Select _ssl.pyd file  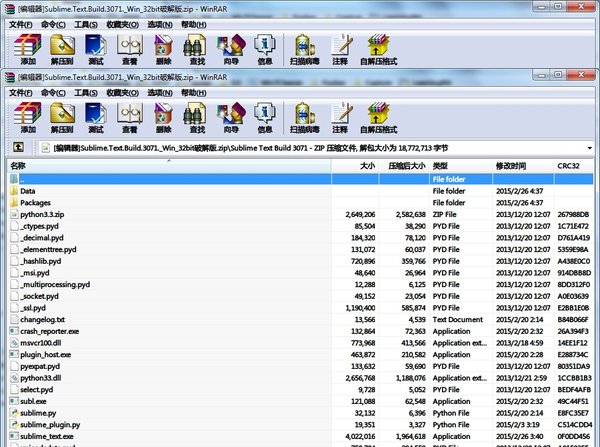pos(301,308)
